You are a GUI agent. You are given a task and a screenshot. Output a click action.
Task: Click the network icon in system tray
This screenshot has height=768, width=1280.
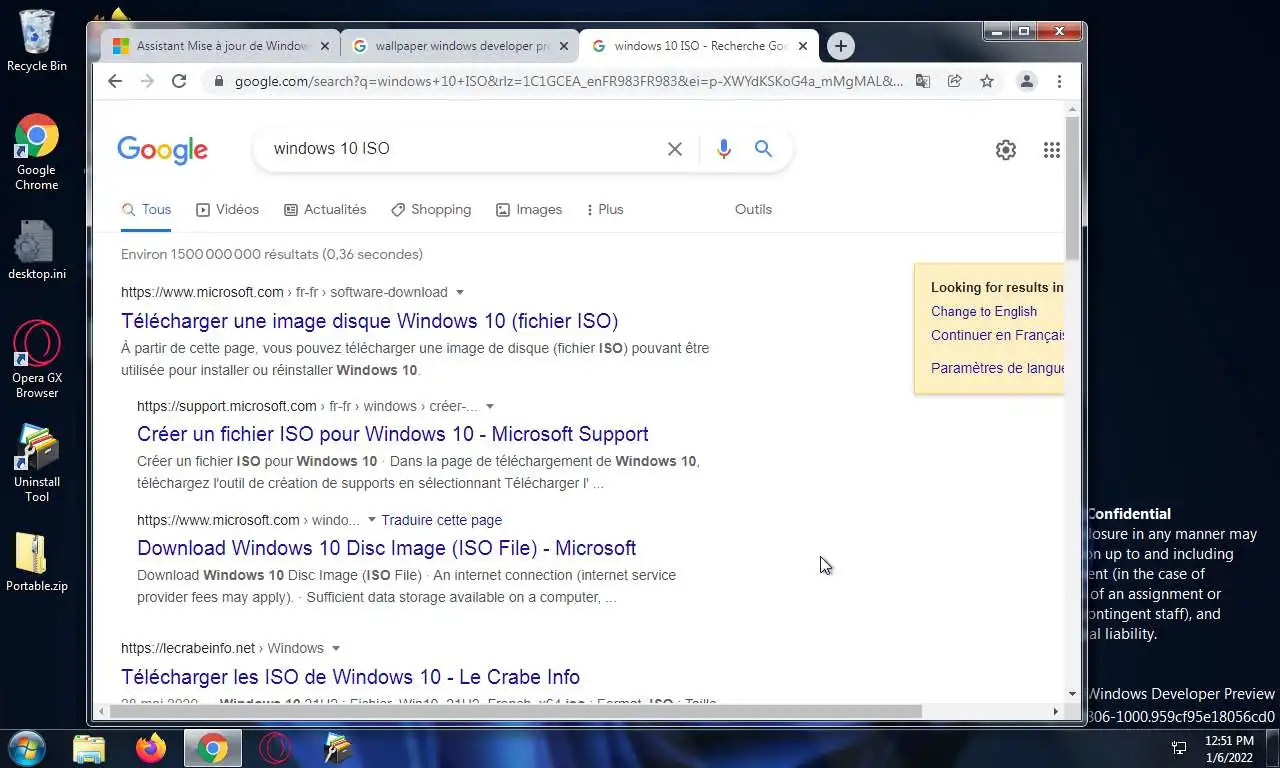tap(1179, 748)
